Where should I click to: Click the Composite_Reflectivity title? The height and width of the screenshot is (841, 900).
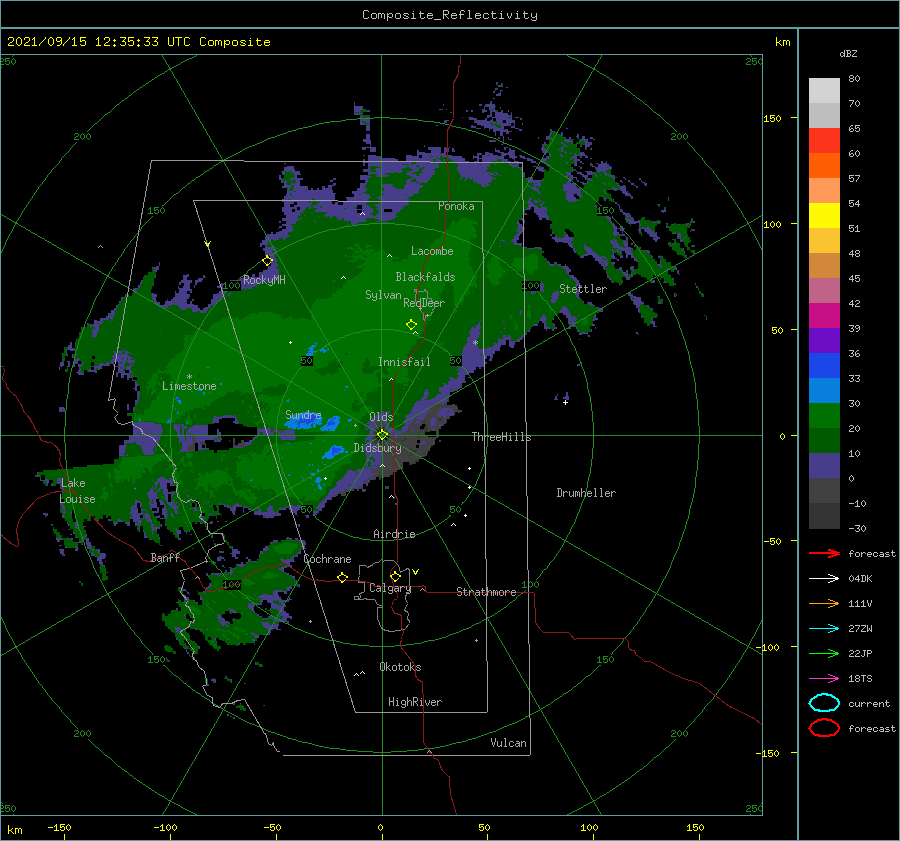(449, 15)
